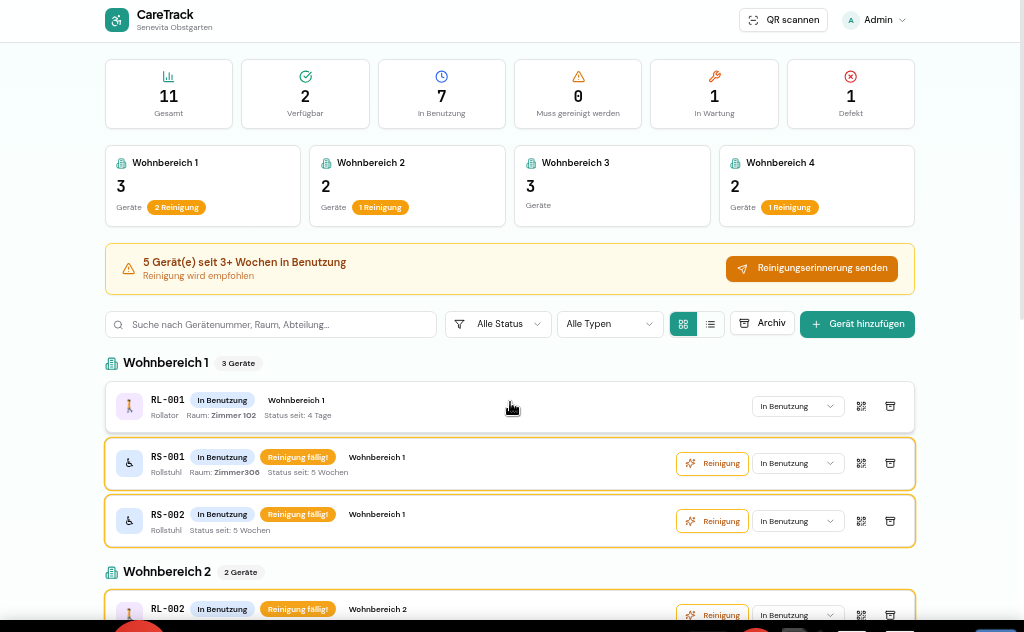Focus the device search field

(x=270, y=324)
